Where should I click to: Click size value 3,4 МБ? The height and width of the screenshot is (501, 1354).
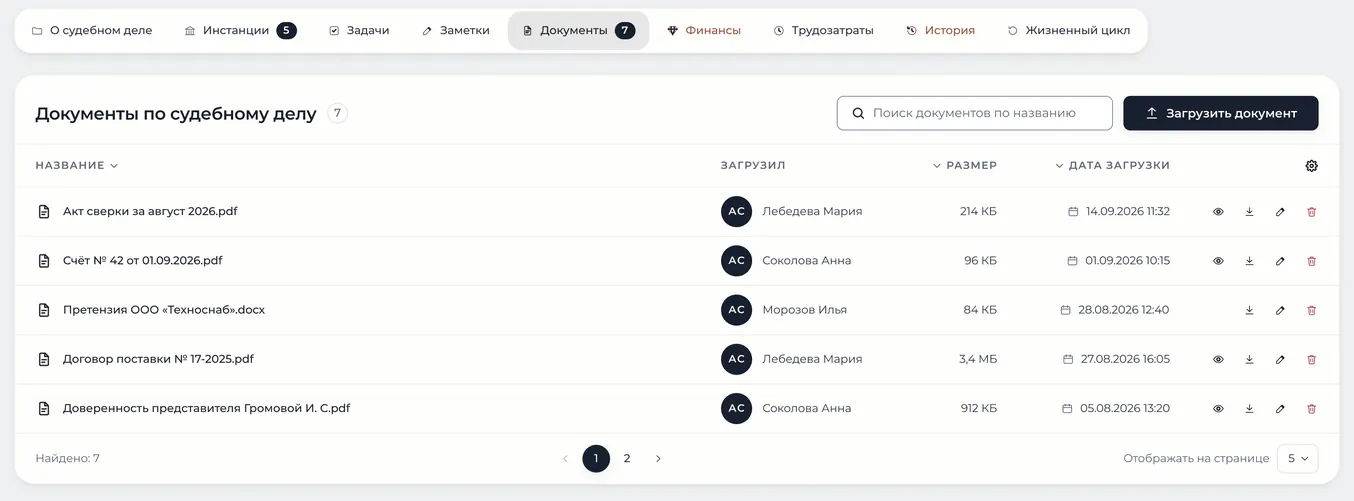tap(978, 359)
